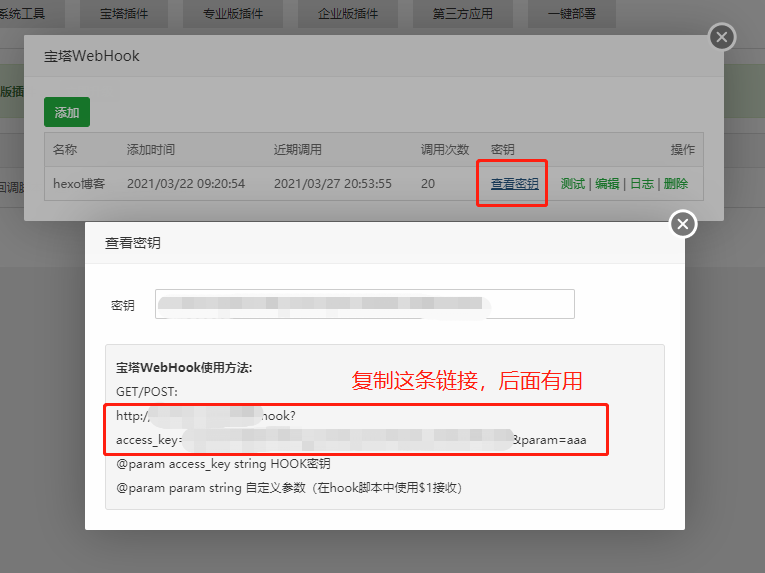This screenshot has height=573, width=765.
Task: Run 测试 on the hexo博客 hook
Action: click(x=573, y=184)
